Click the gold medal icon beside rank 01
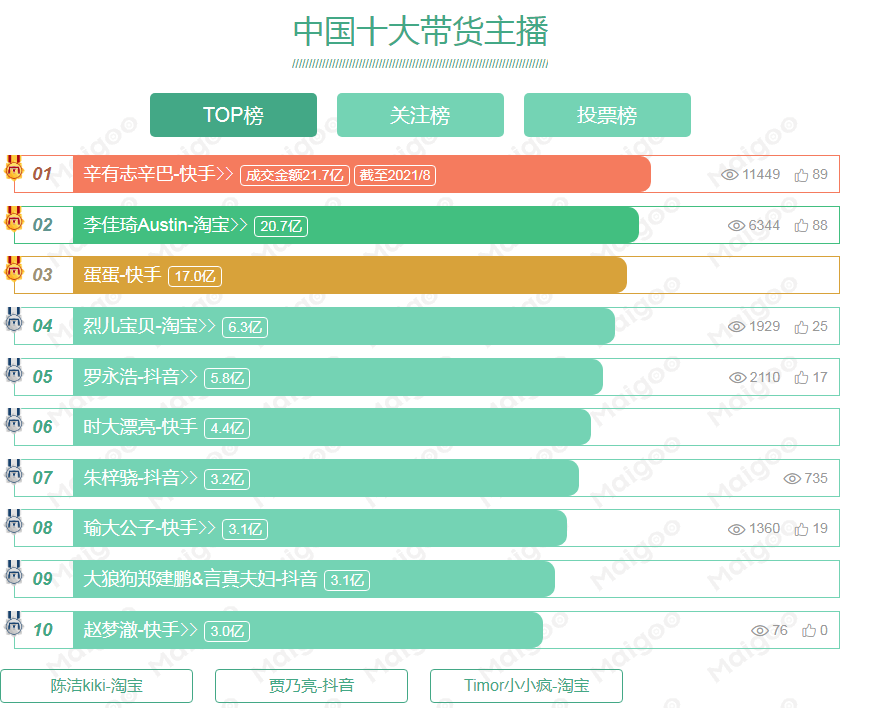This screenshot has height=708, width=872. coord(13,168)
